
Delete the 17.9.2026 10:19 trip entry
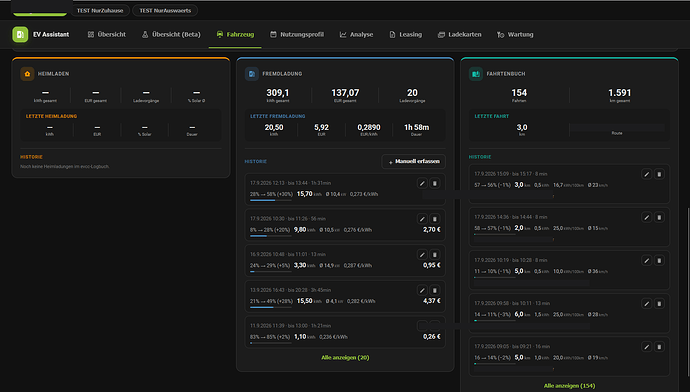(659, 260)
